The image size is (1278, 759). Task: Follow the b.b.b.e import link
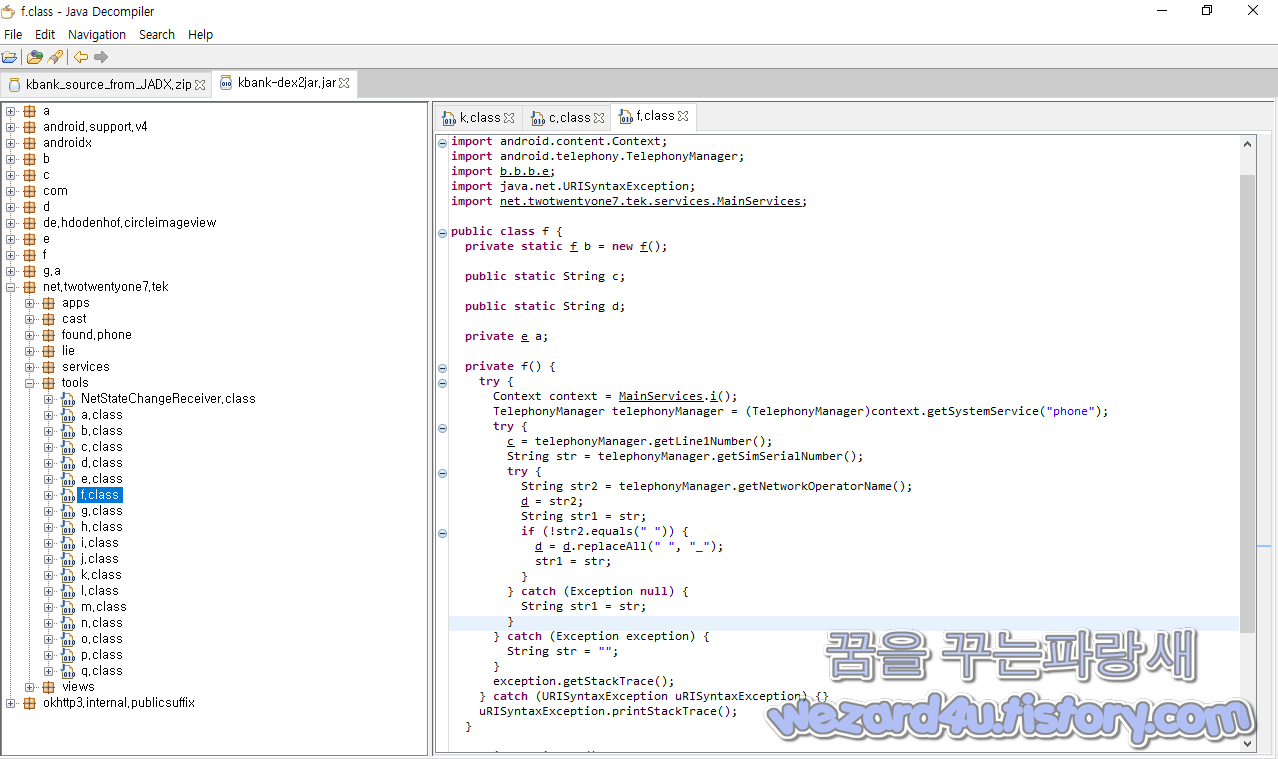pos(524,171)
